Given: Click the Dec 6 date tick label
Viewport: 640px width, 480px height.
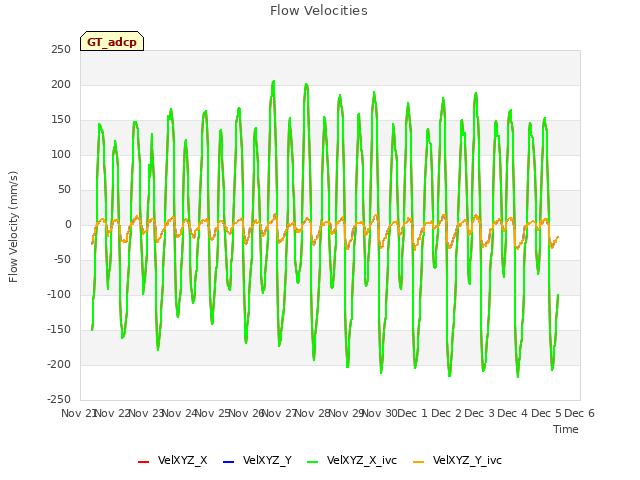Looking at the screenshot, I should [580, 413].
